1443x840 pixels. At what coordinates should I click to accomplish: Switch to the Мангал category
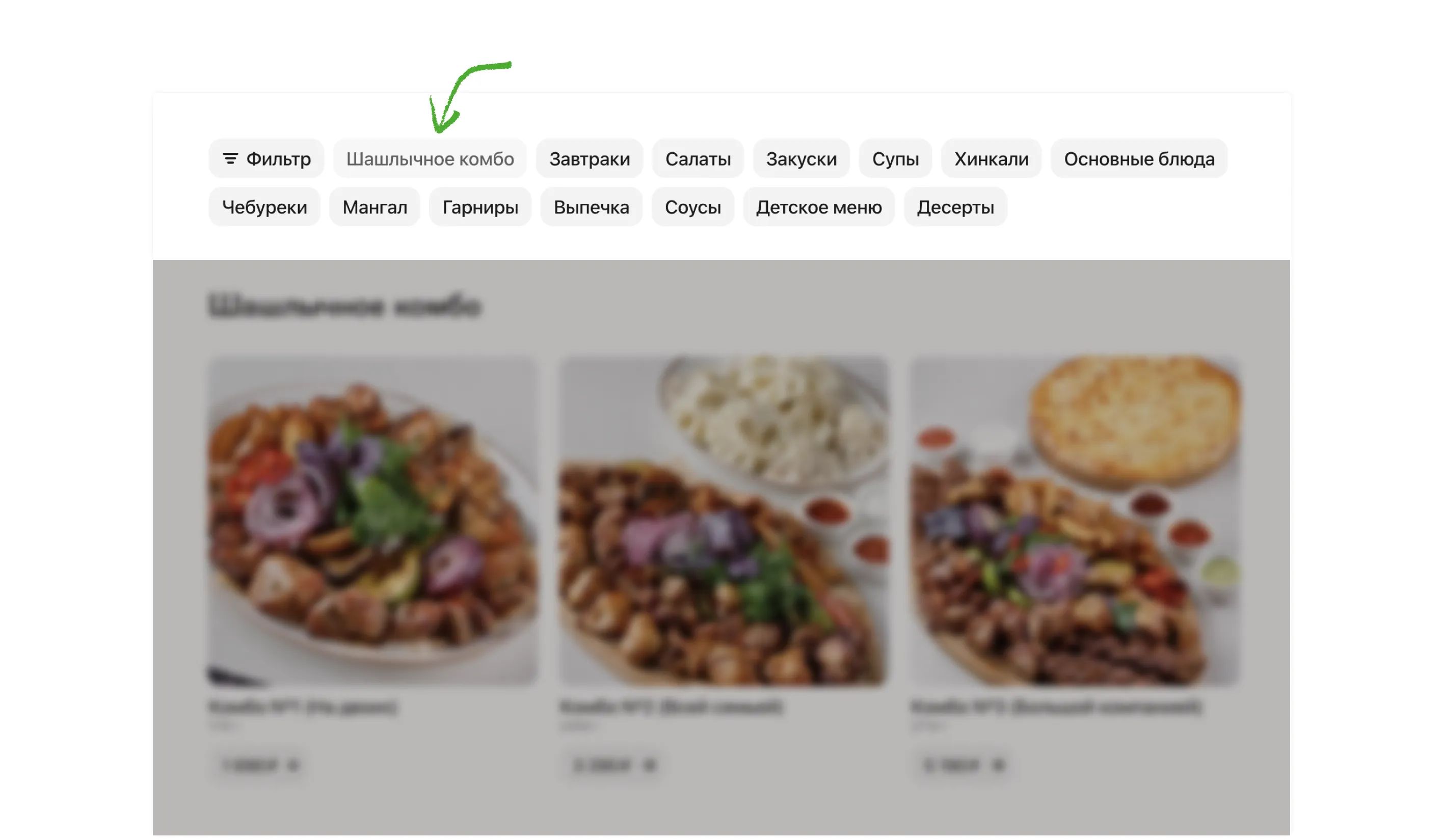[x=375, y=207]
